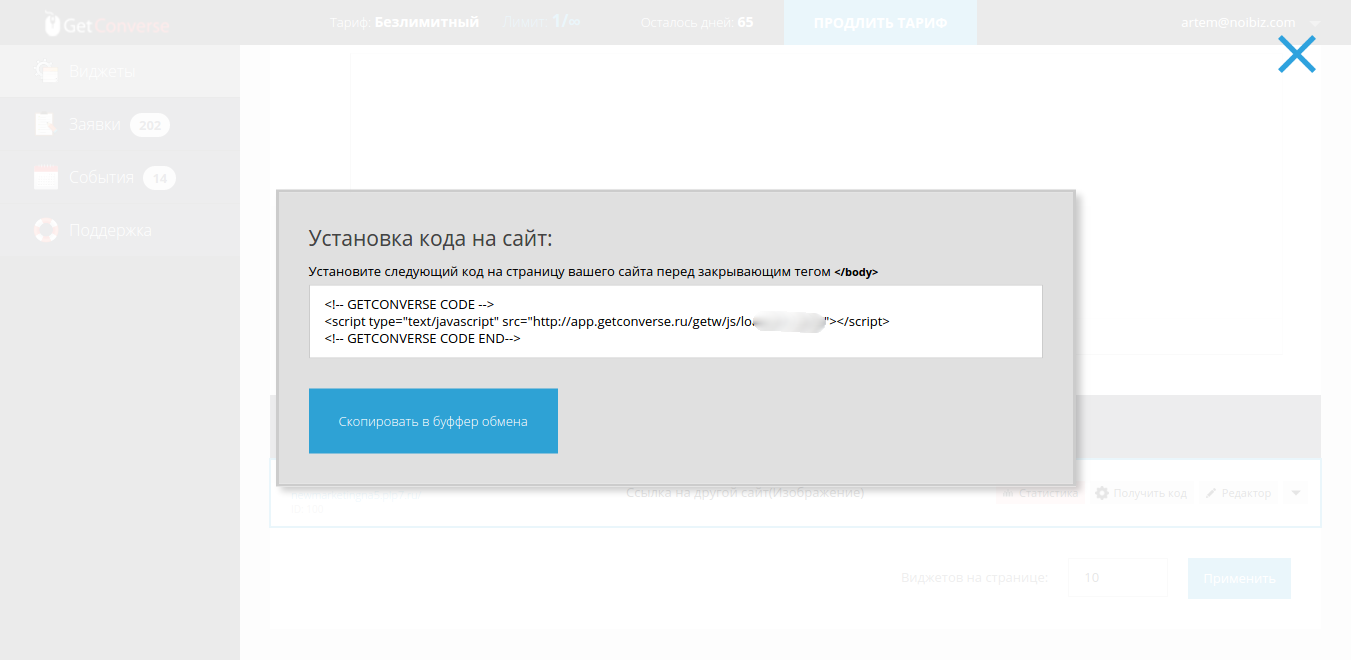Click the 14 badge next to События
The image size is (1351, 660).
(160, 178)
